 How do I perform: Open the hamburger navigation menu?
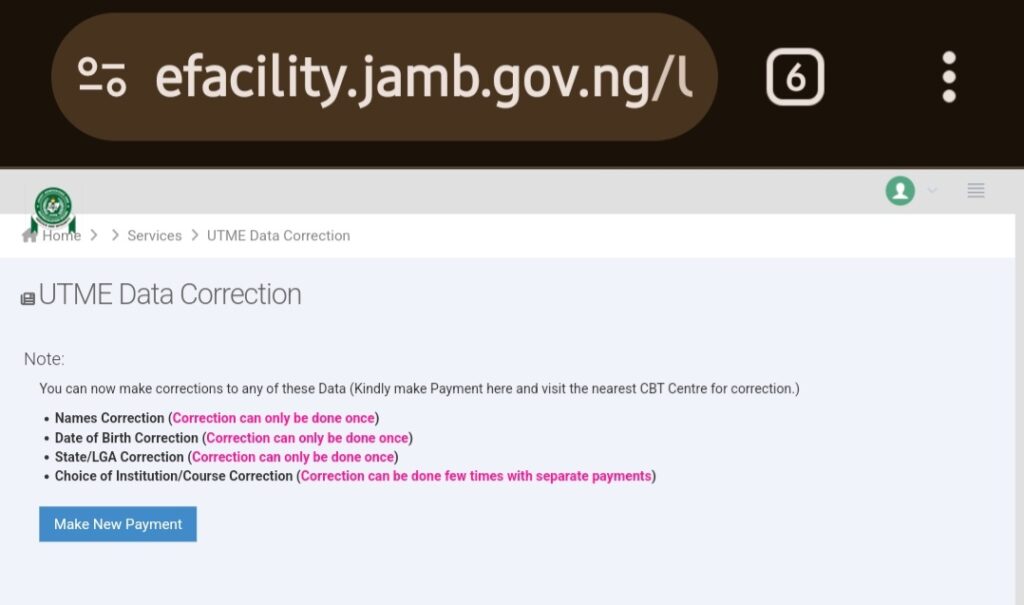click(x=976, y=190)
